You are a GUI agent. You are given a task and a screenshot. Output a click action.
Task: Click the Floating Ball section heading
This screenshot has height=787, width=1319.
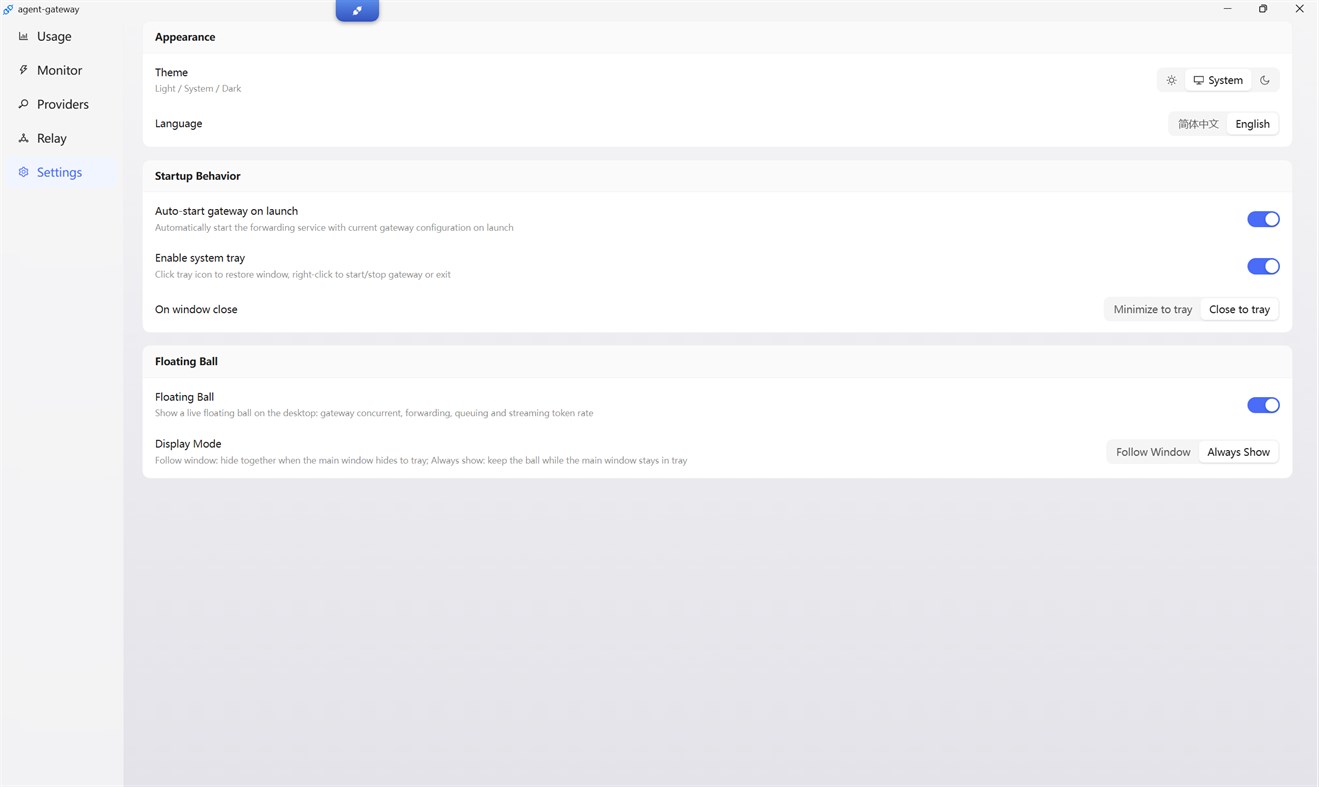tap(186, 361)
